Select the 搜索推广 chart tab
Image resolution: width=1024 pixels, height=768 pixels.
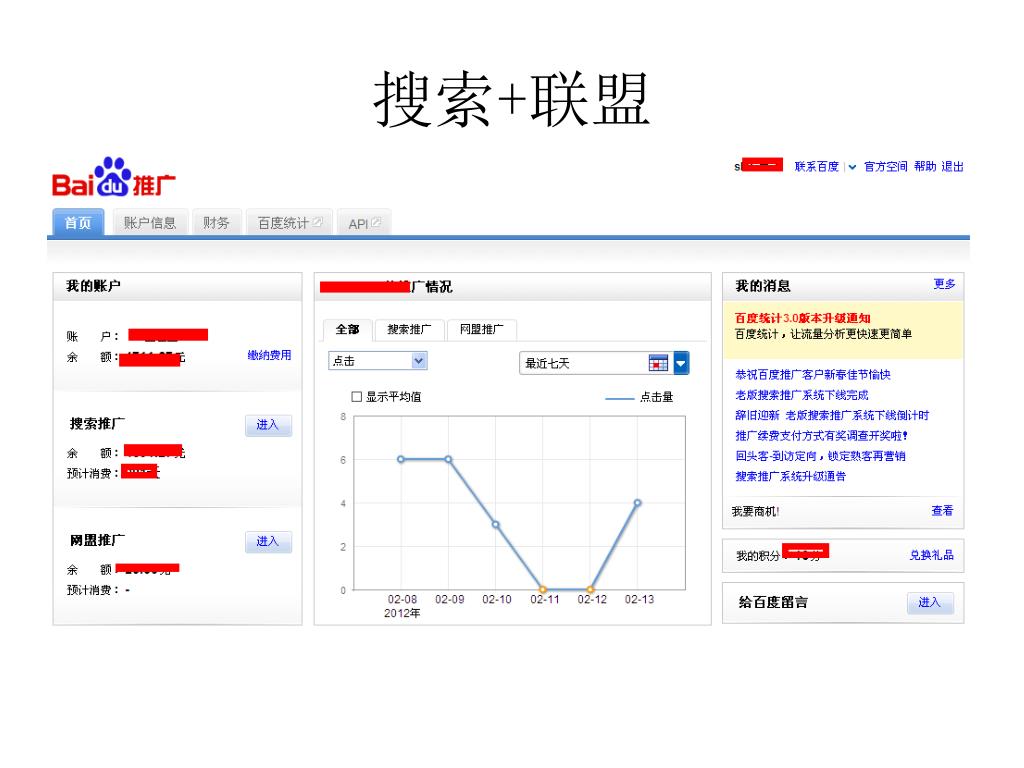[x=409, y=329]
